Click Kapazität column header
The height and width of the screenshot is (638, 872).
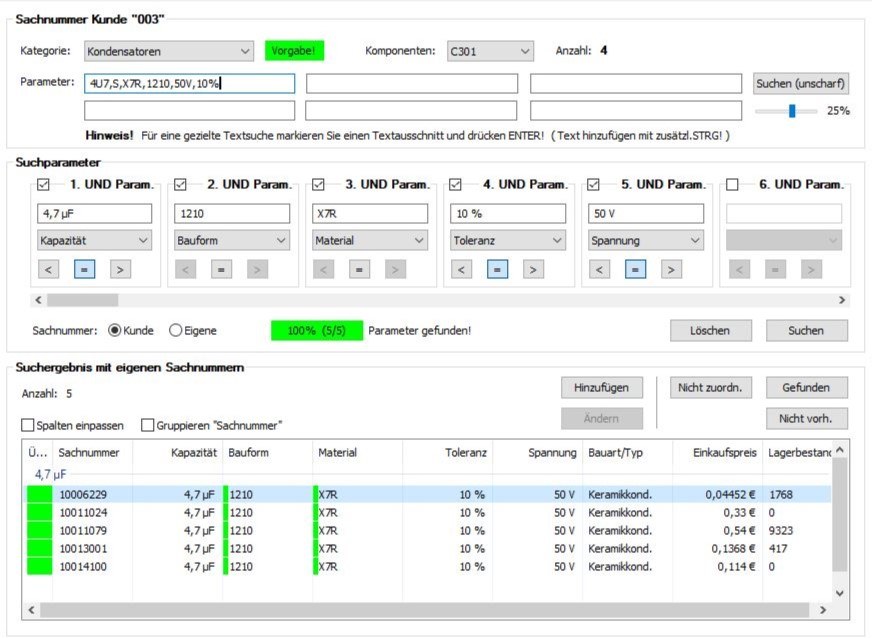click(x=177, y=453)
